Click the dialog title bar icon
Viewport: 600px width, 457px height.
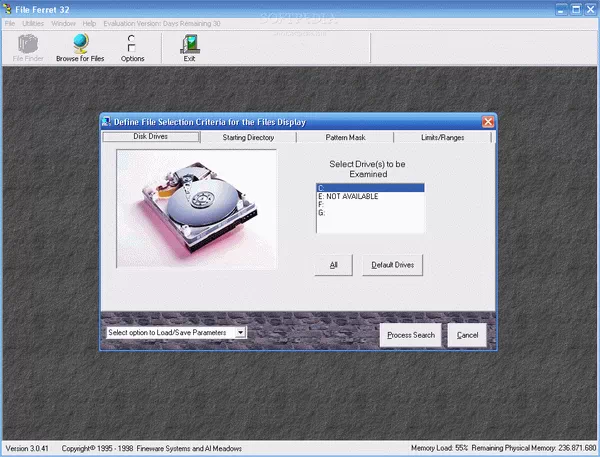(x=106, y=122)
